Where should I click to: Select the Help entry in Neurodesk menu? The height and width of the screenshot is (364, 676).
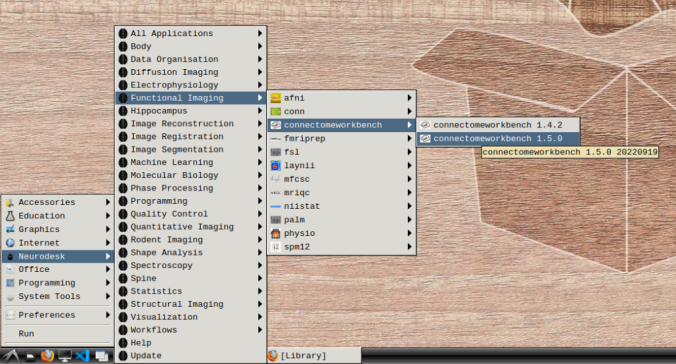191,343
